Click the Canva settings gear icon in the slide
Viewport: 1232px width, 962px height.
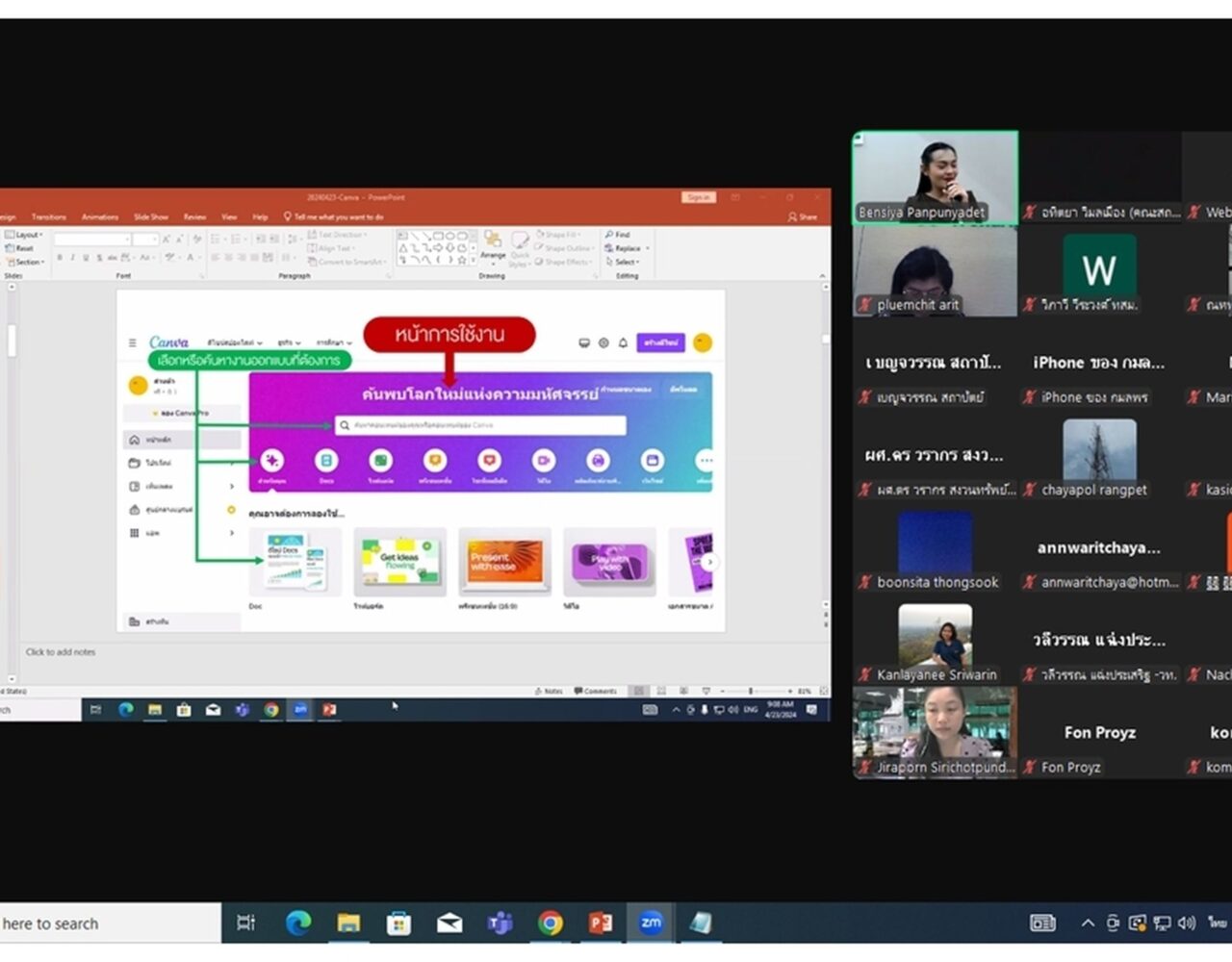[x=603, y=342]
